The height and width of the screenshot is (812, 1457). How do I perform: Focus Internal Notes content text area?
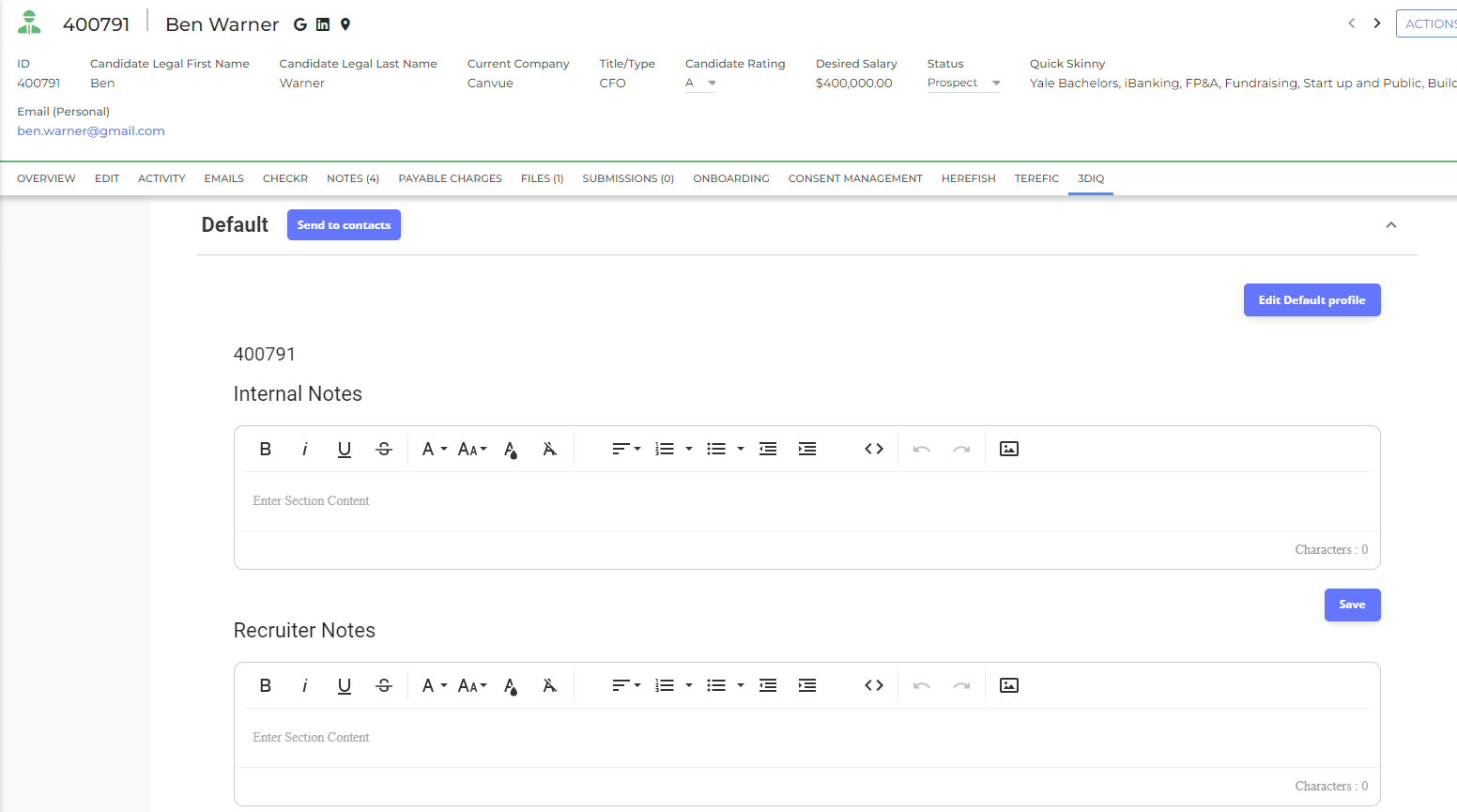[807, 501]
